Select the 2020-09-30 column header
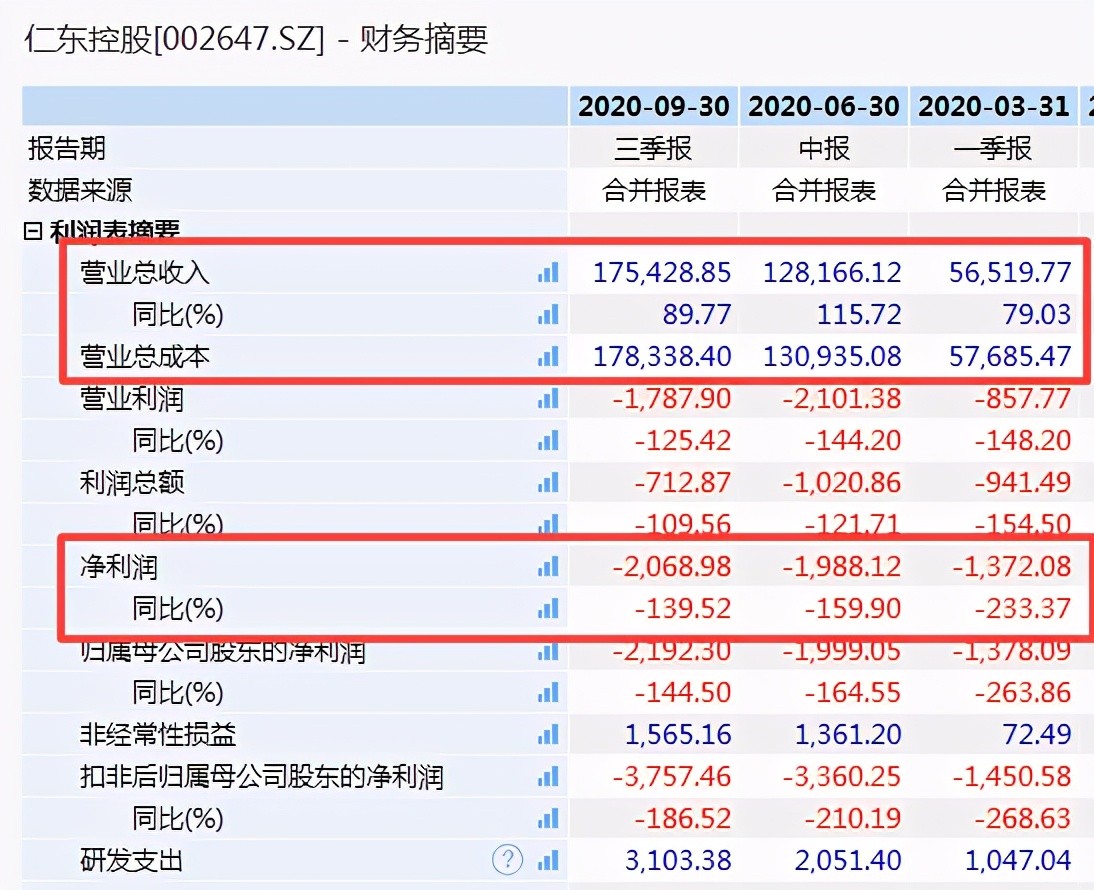Viewport: 1094px width, 890px height. [654, 107]
